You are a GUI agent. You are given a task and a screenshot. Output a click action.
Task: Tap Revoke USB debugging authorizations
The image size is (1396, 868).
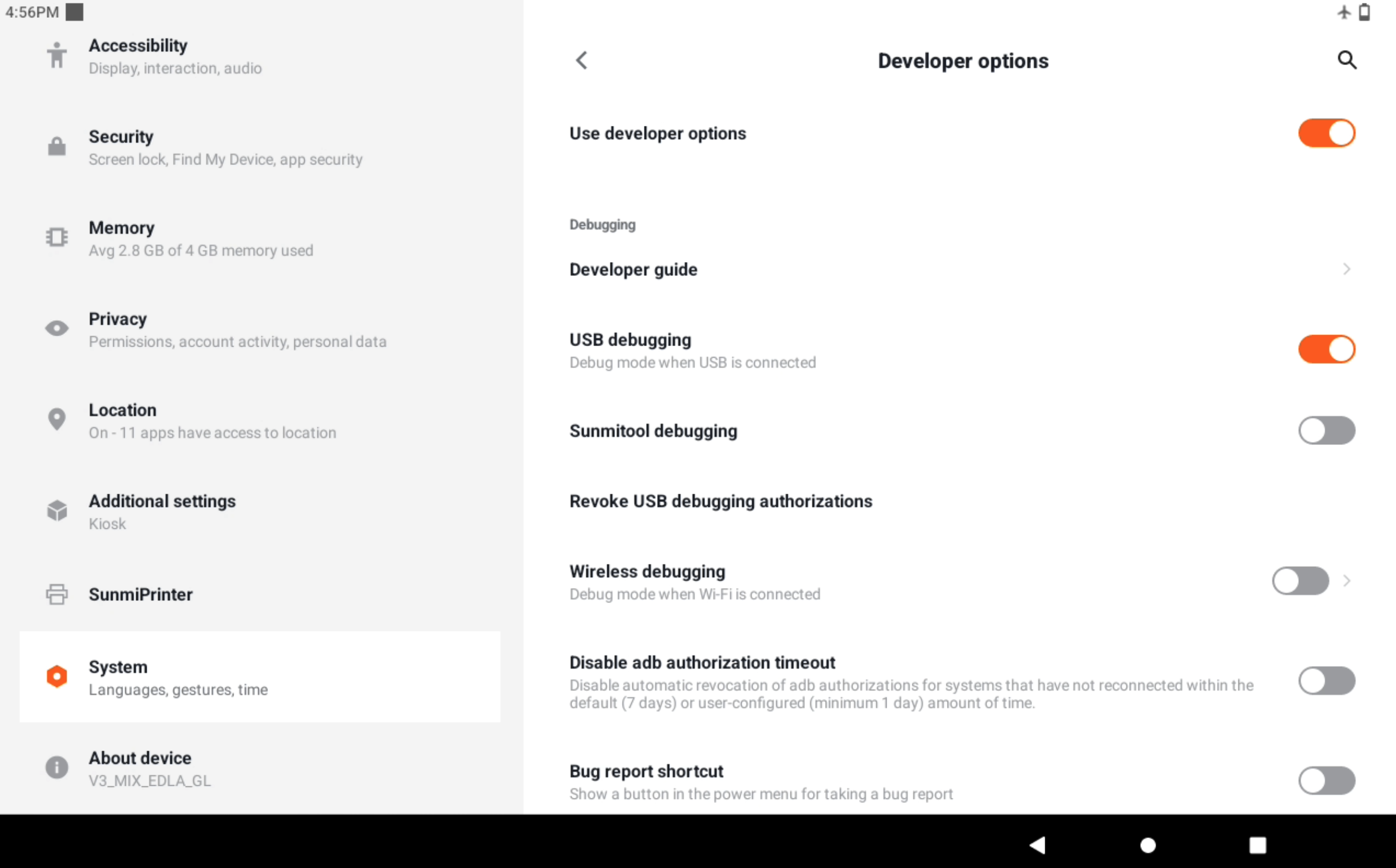click(x=720, y=501)
